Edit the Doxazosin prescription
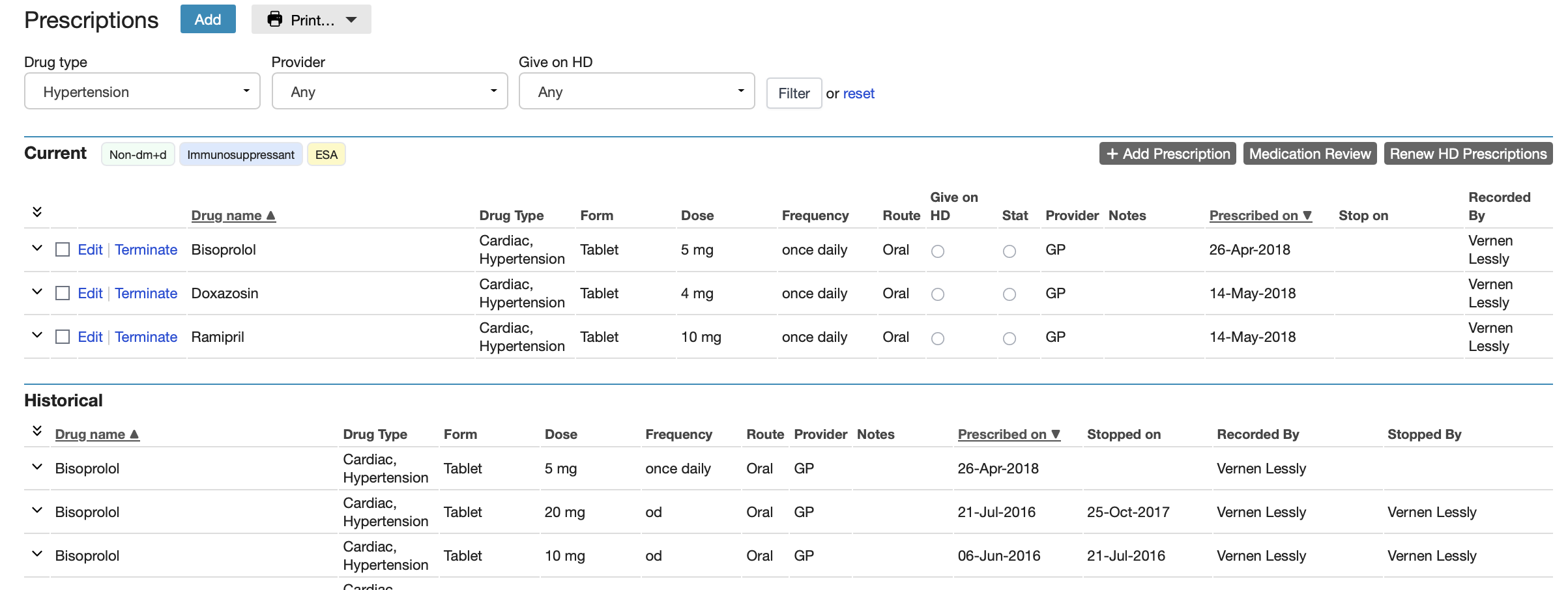This screenshot has height=590, width=1568. click(90, 293)
